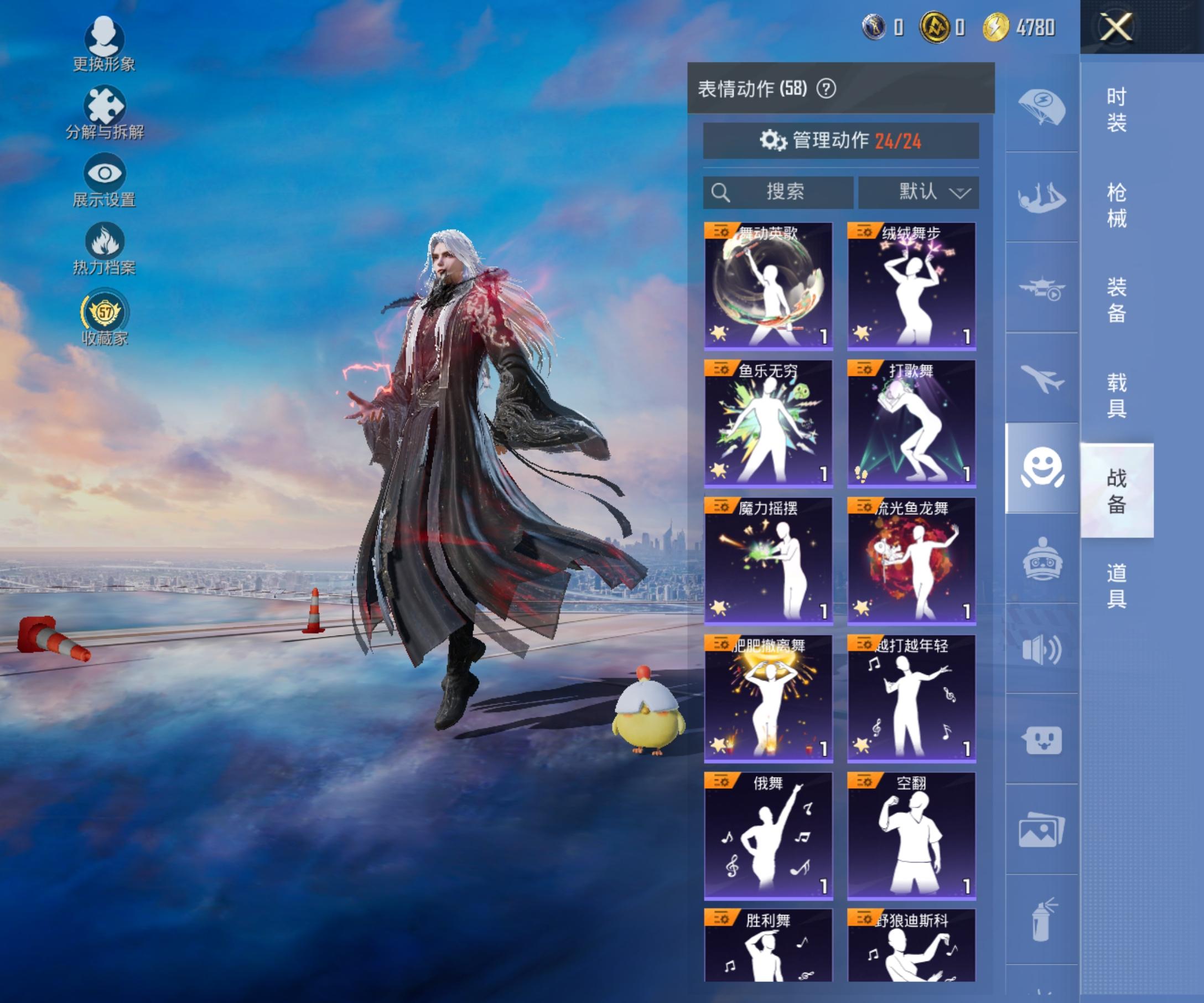The width and height of the screenshot is (1204, 1003).
Task: Click the 表情动作 (58) header title
Action: 752,89
